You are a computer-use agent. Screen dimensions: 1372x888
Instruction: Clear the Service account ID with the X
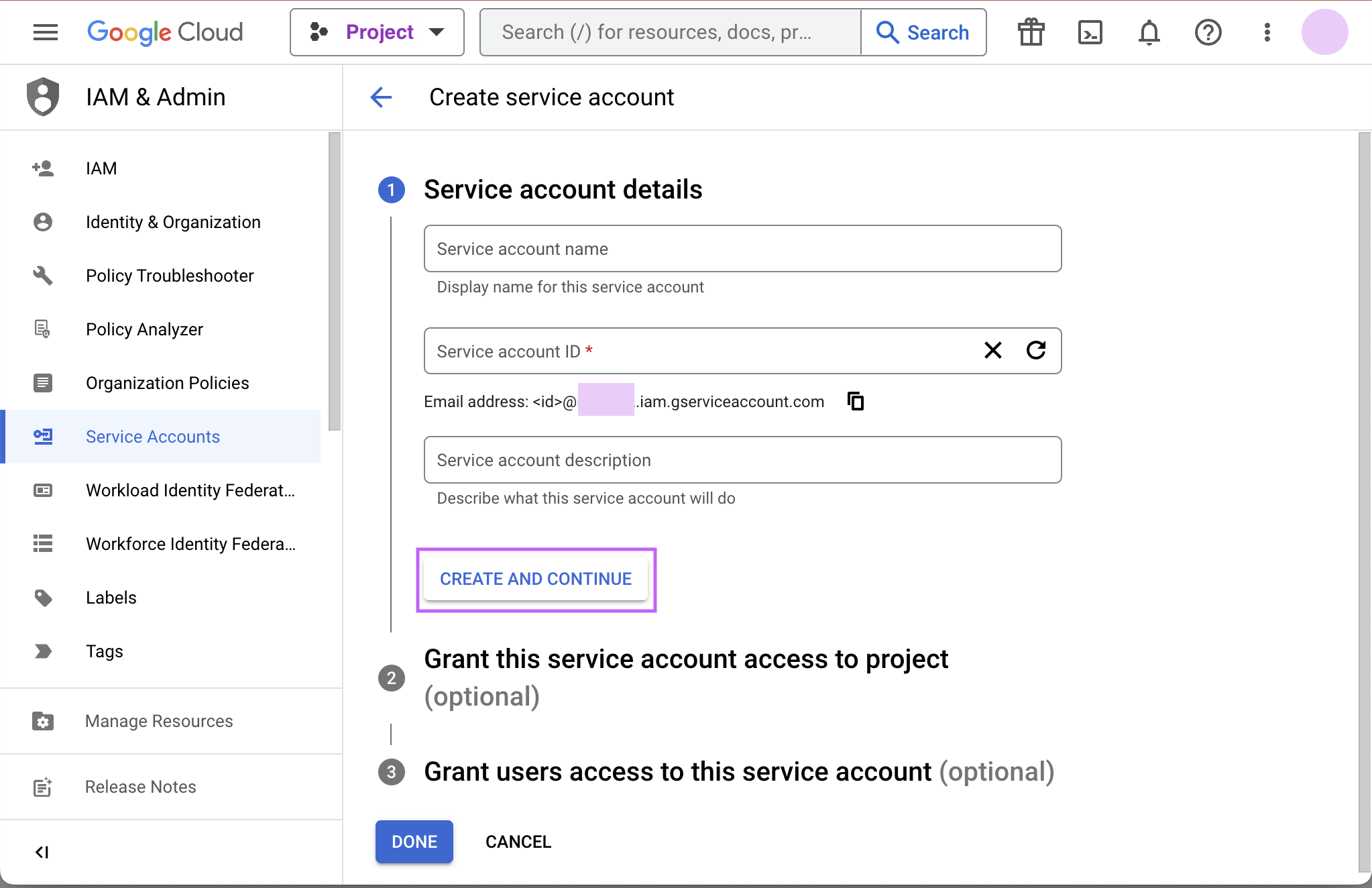(x=992, y=350)
